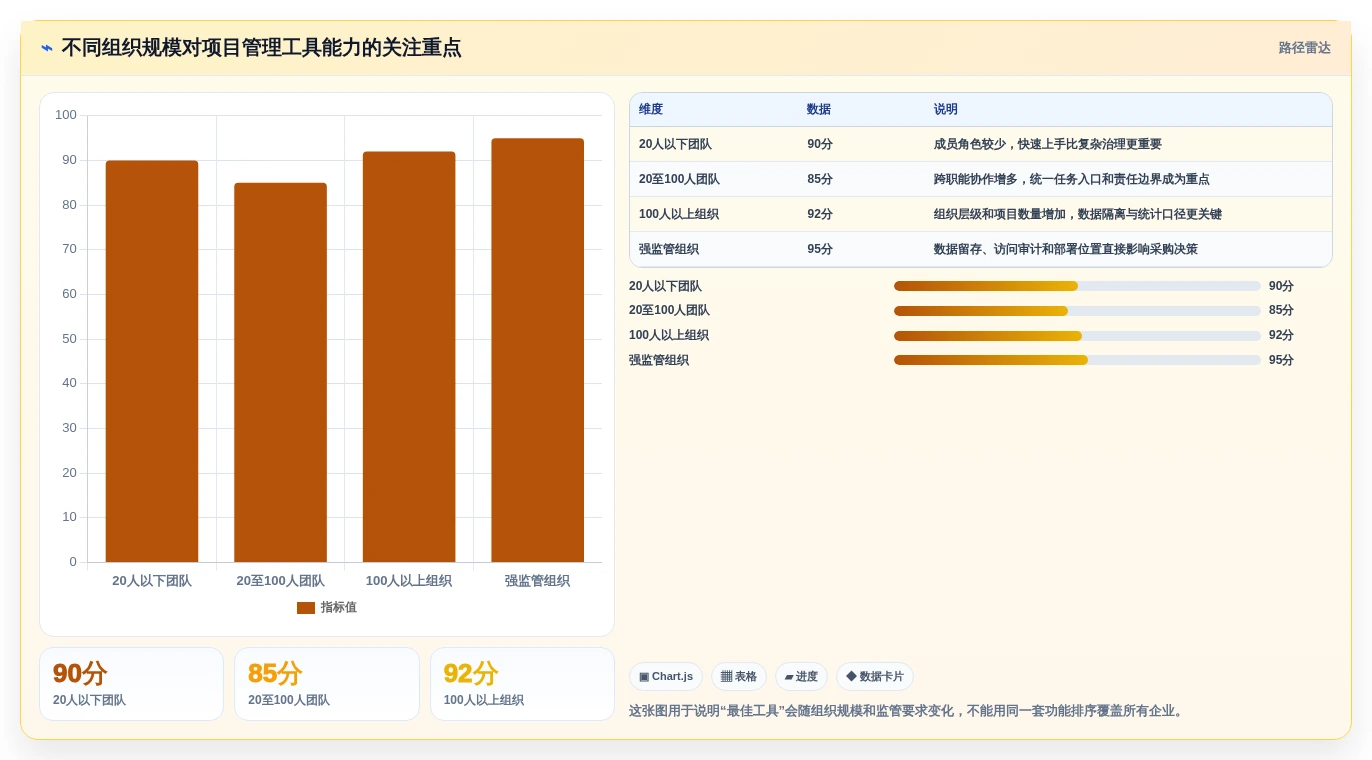Open the 92分 100人以上组织 data card
Image resolution: width=1372 pixels, height=760 pixels.
point(522,684)
